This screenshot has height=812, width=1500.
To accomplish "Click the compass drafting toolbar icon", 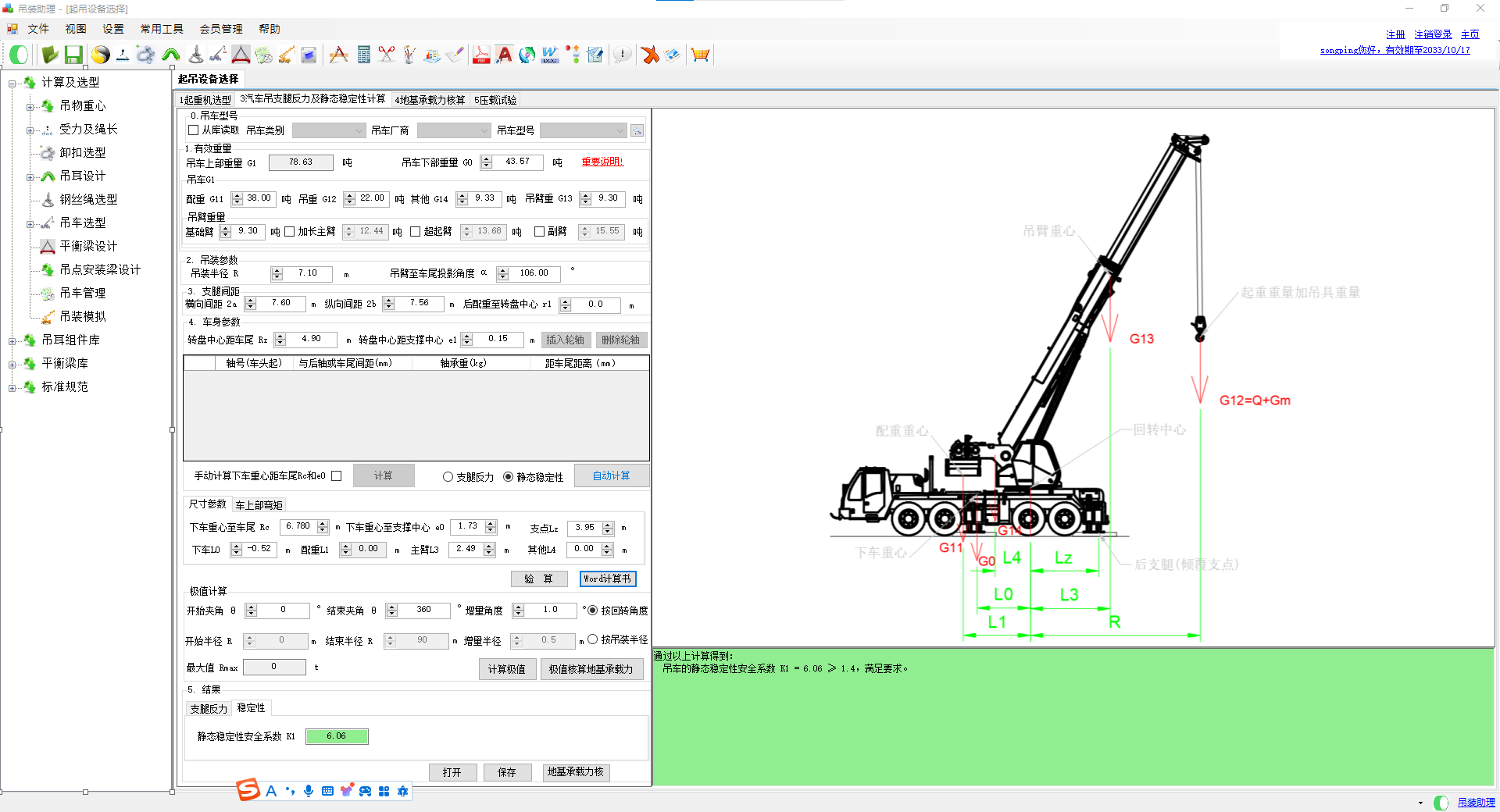I will [x=338, y=55].
